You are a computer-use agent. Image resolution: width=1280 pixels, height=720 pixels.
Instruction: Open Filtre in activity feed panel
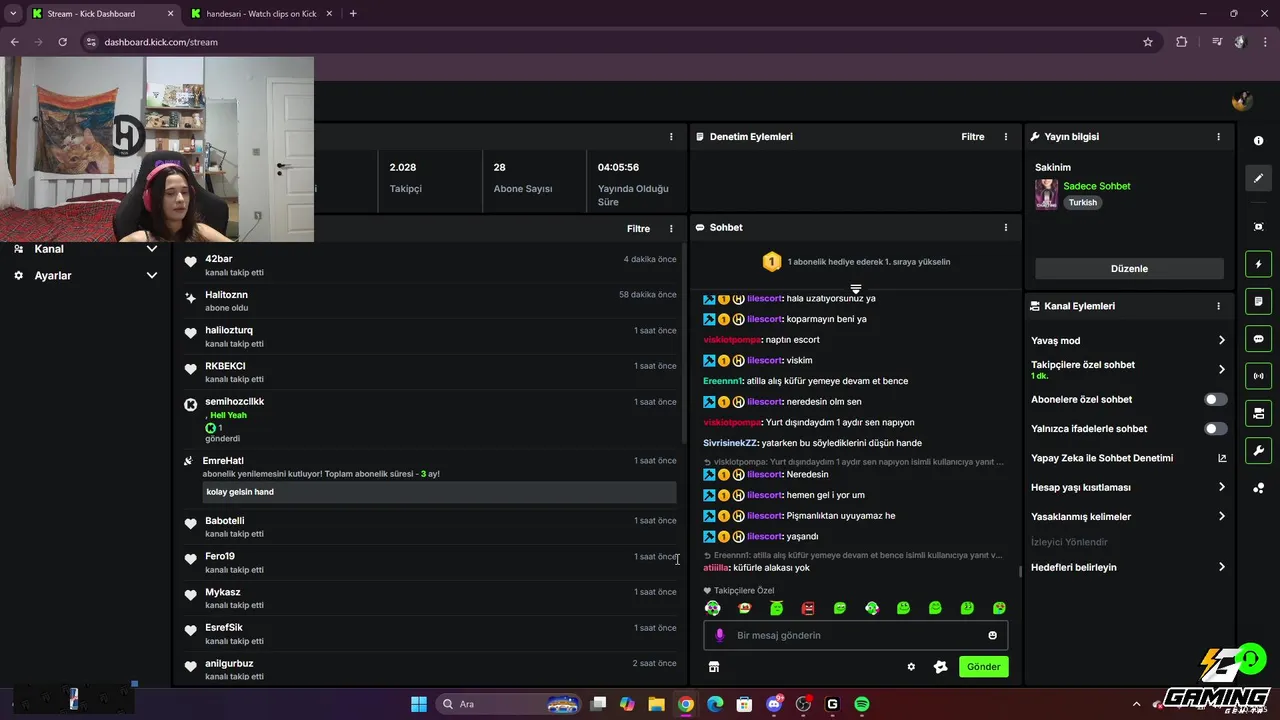point(638,229)
